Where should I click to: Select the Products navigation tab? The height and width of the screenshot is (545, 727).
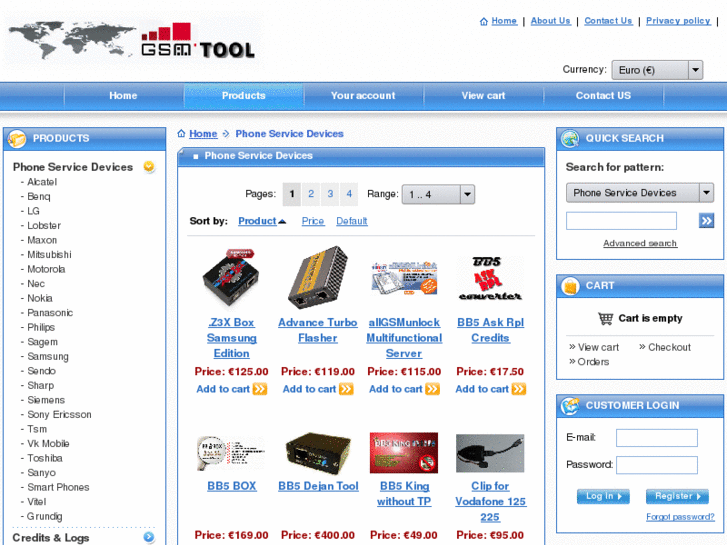243,96
